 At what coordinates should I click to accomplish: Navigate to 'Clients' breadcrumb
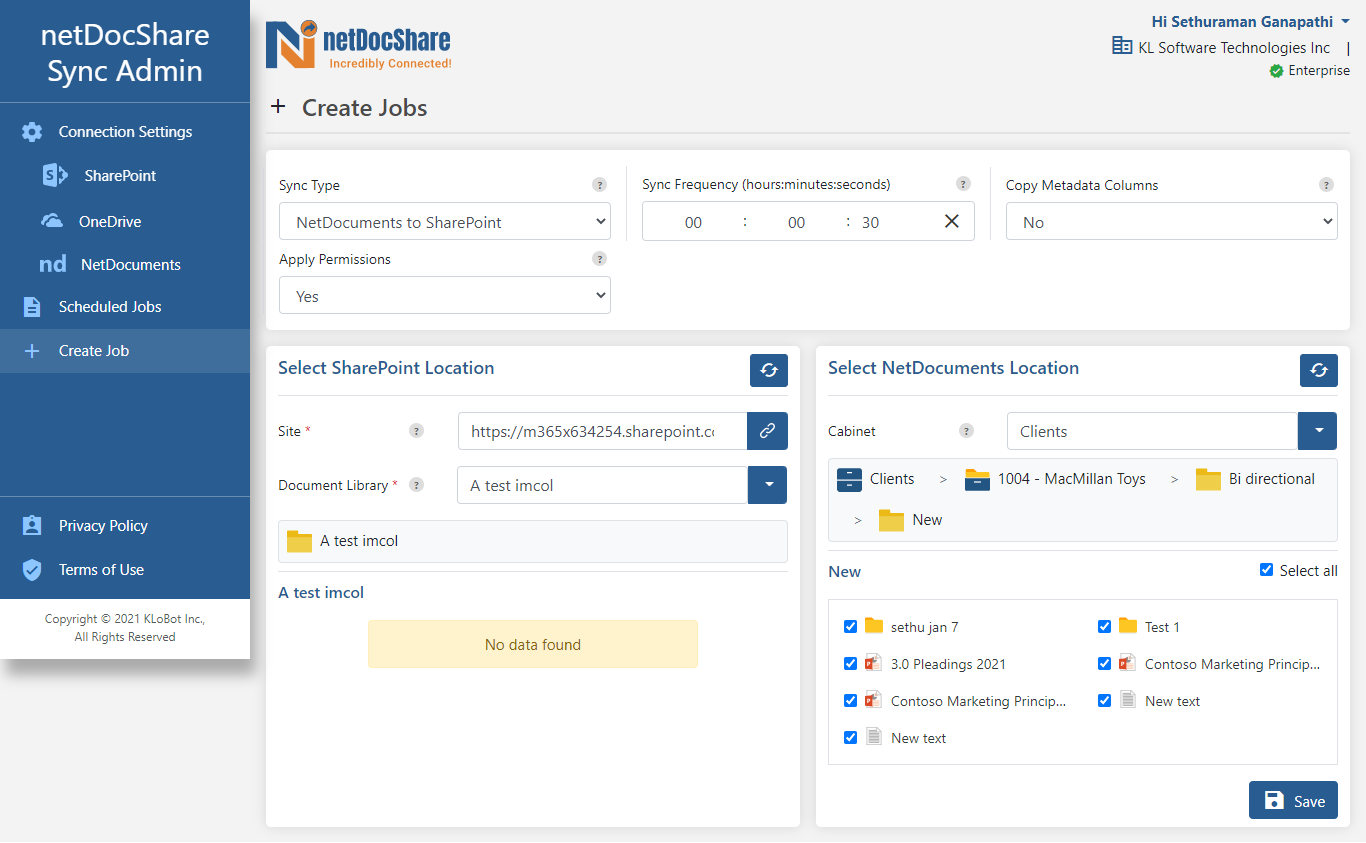pos(892,479)
